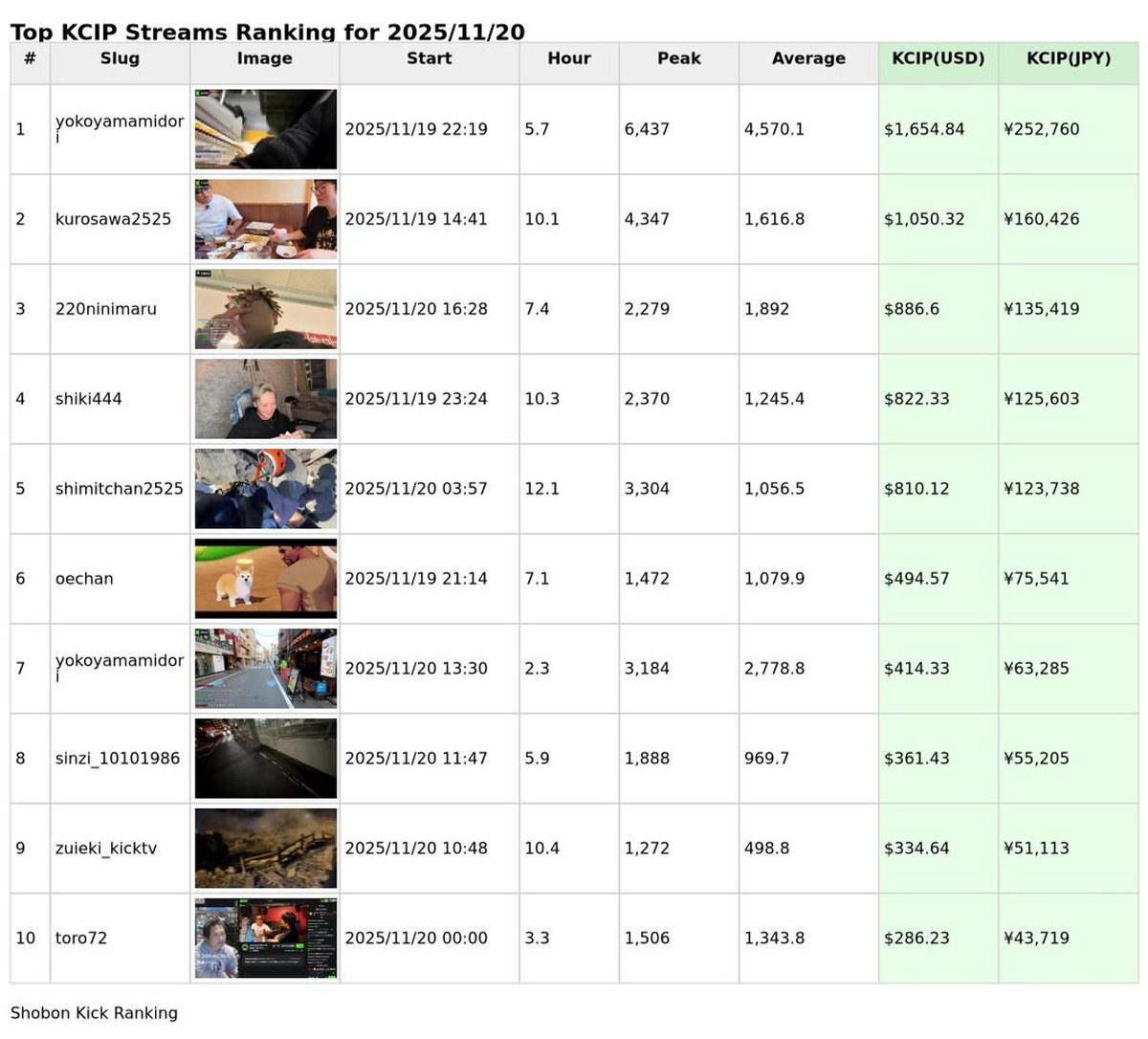
Task: Click the $414.33 USD value
Action: point(916,669)
